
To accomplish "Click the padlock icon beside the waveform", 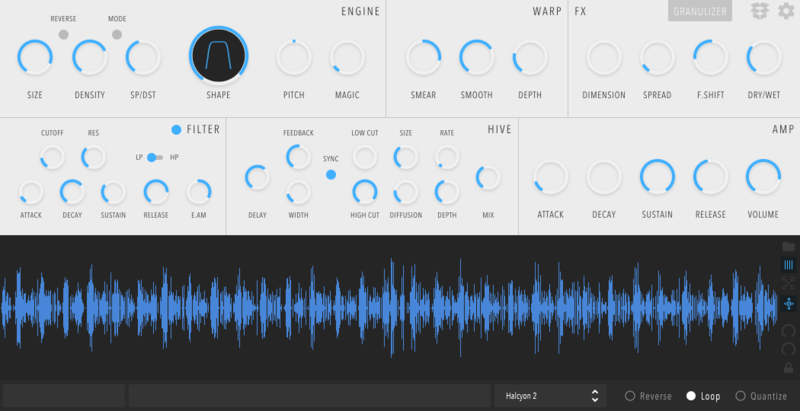I will coord(789,368).
